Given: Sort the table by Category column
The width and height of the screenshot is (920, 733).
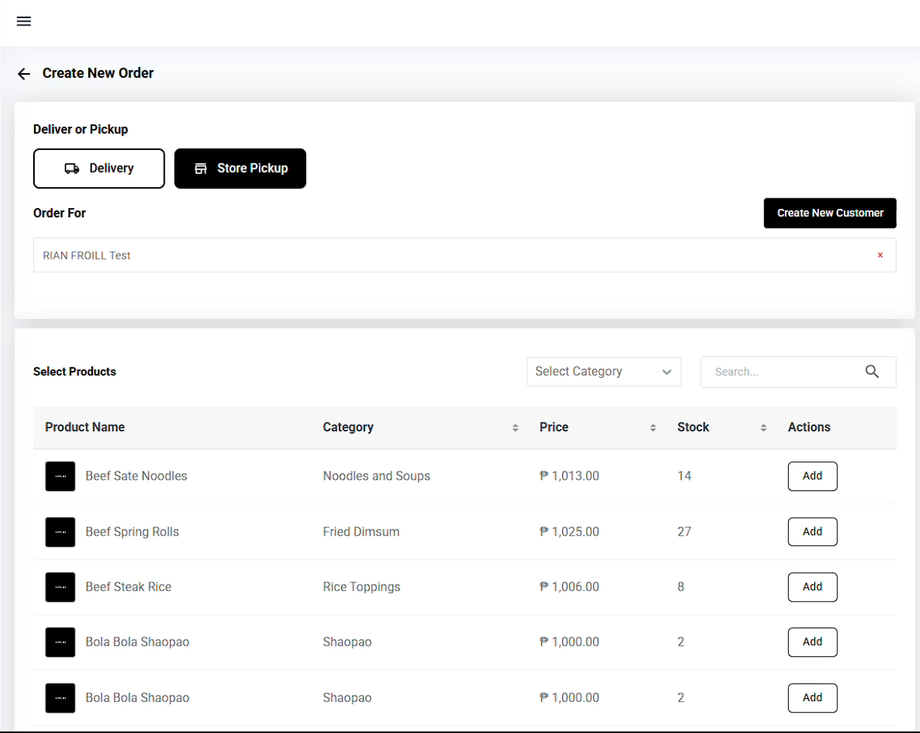Looking at the screenshot, I should pyautogui.click(x=515, y=428).
